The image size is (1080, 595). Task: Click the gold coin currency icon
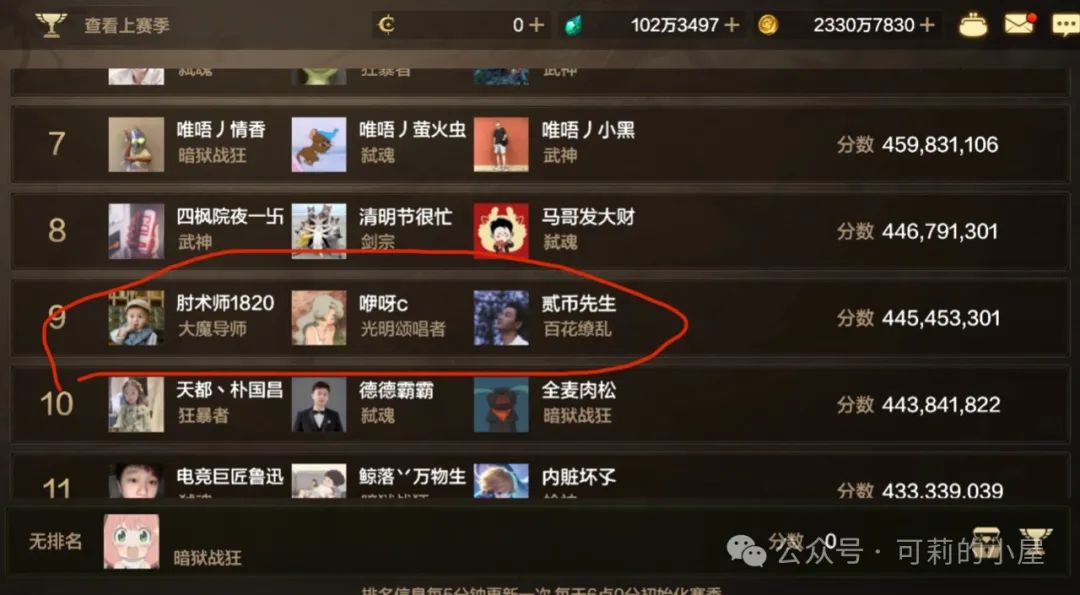tap(768, 25)
